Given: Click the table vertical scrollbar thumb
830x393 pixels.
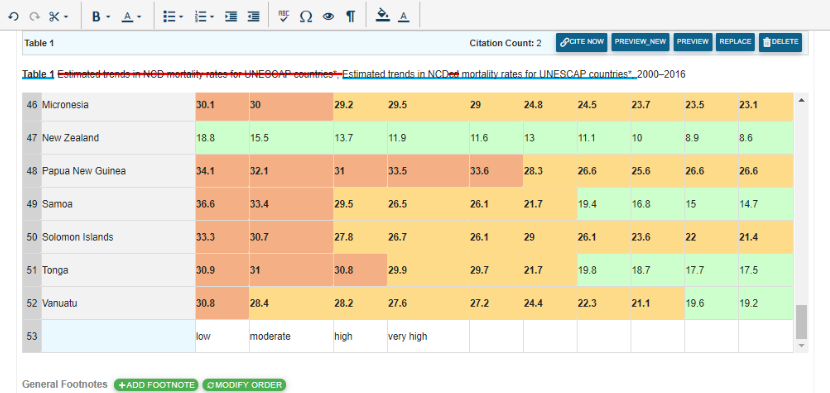Looking at the screenshot, I should tap(801, 321).
